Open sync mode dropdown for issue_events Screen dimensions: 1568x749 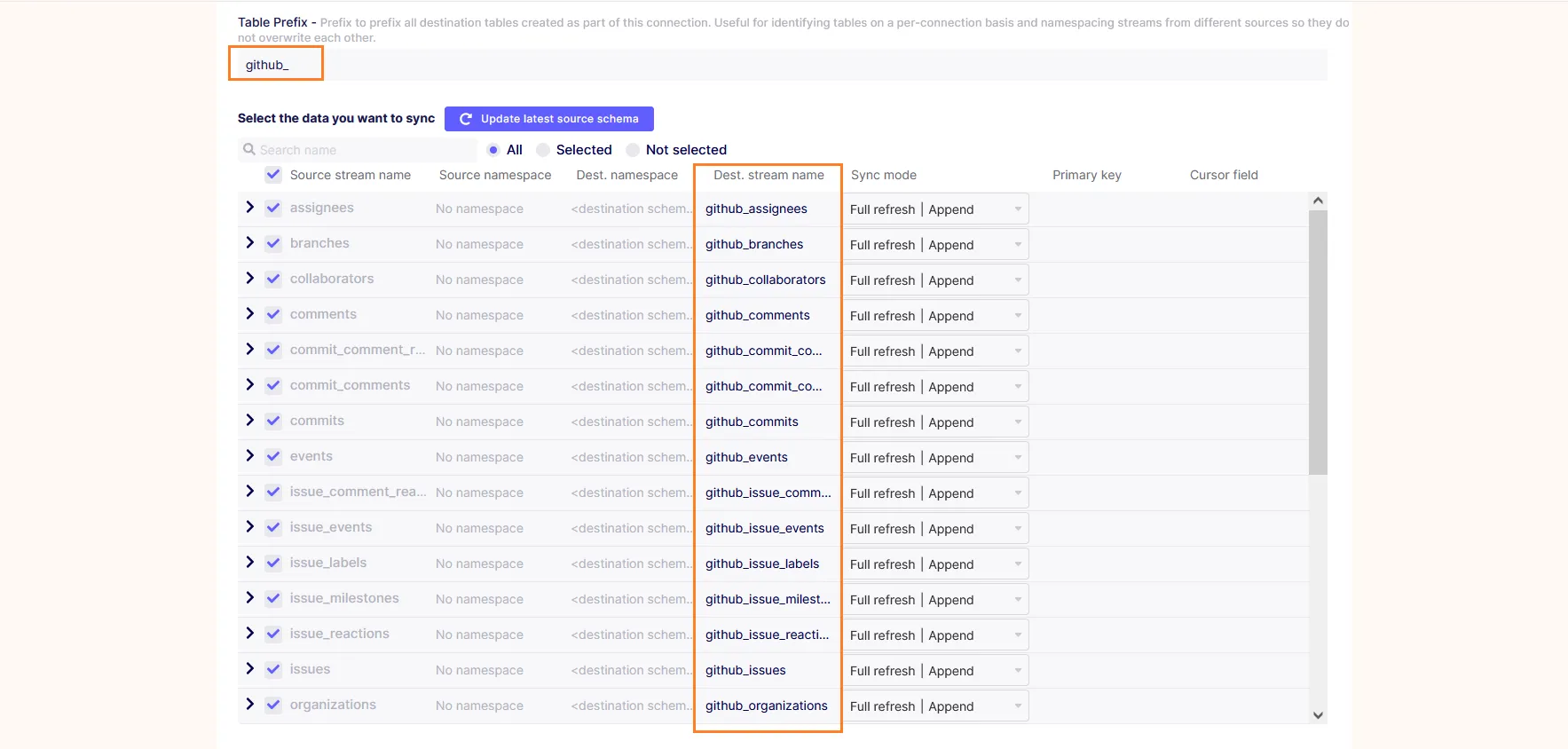[936, 529]
